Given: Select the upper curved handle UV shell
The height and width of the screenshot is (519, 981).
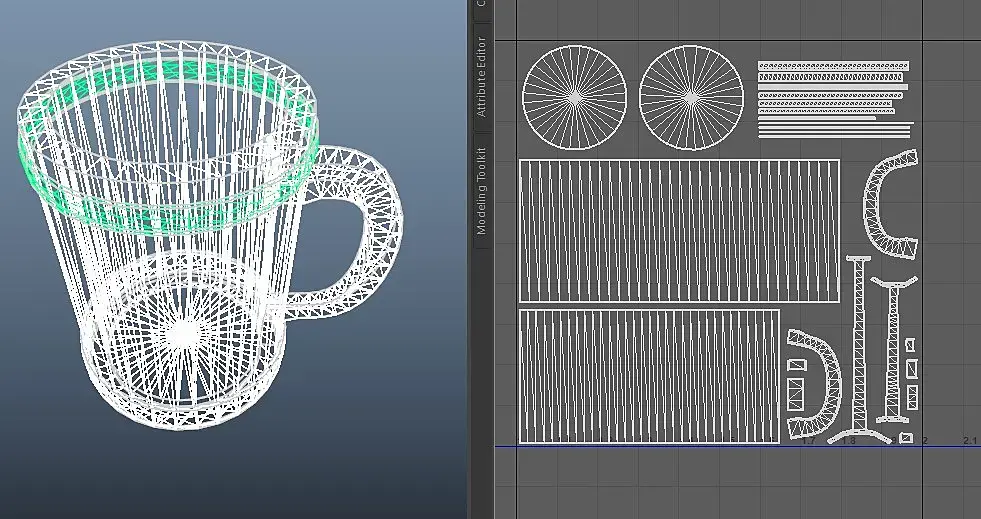Looking at the screenshot, I should pyautogui.click(x=871, y=203).
